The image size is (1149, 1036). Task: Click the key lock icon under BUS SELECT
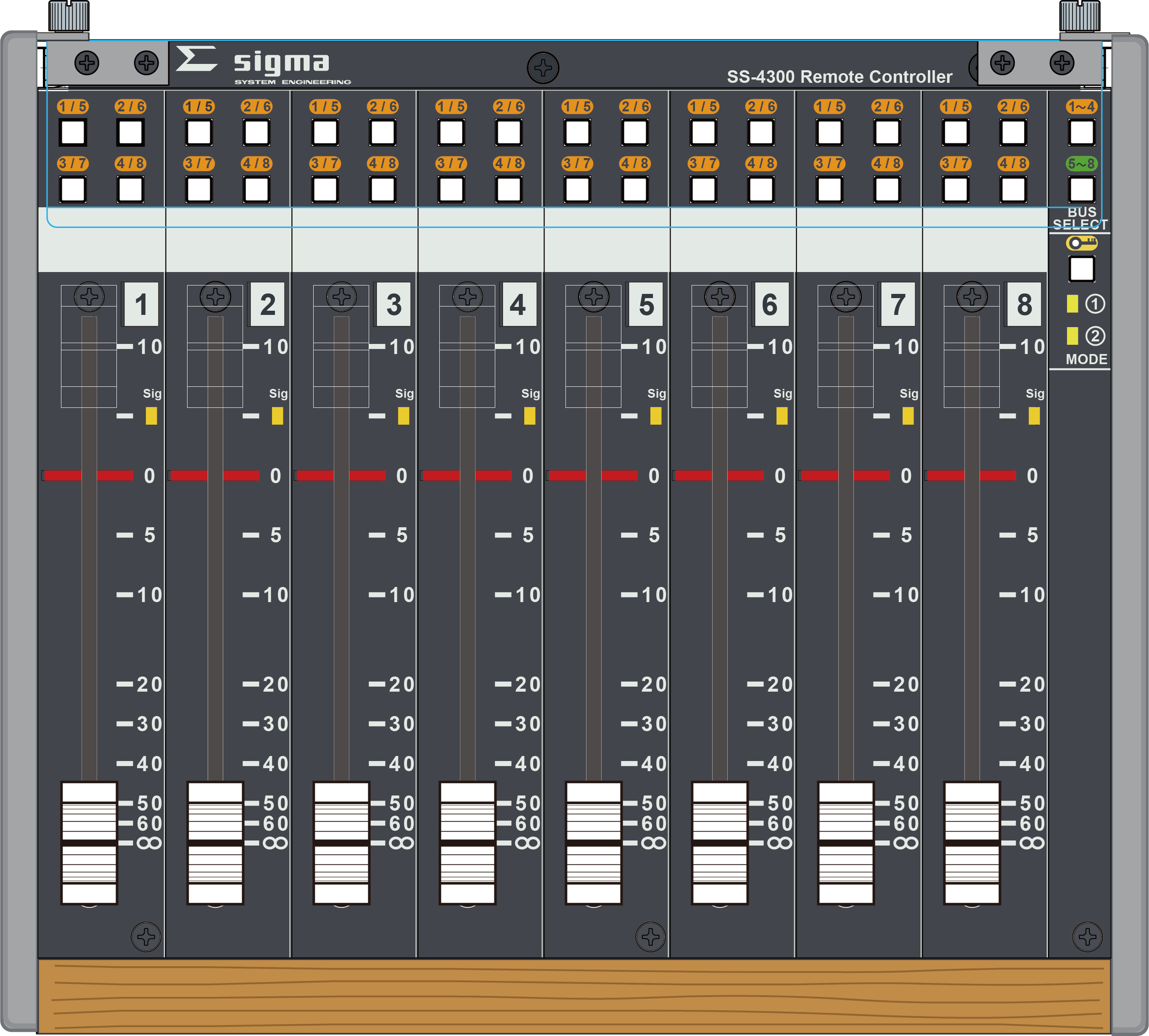pos(1081,243)
